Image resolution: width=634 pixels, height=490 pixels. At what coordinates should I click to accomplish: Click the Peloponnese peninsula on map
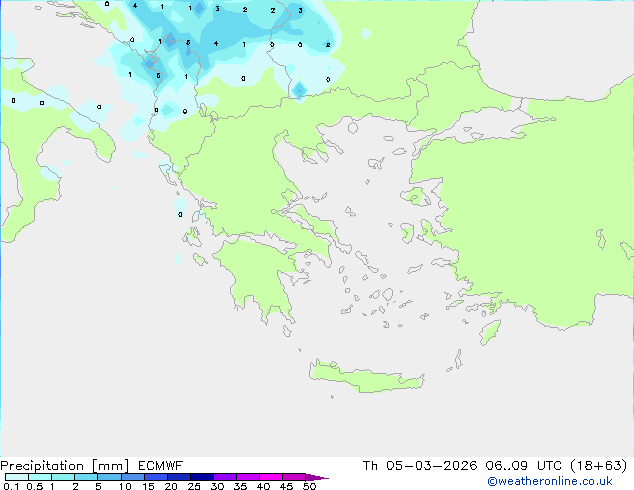(259, 275)
